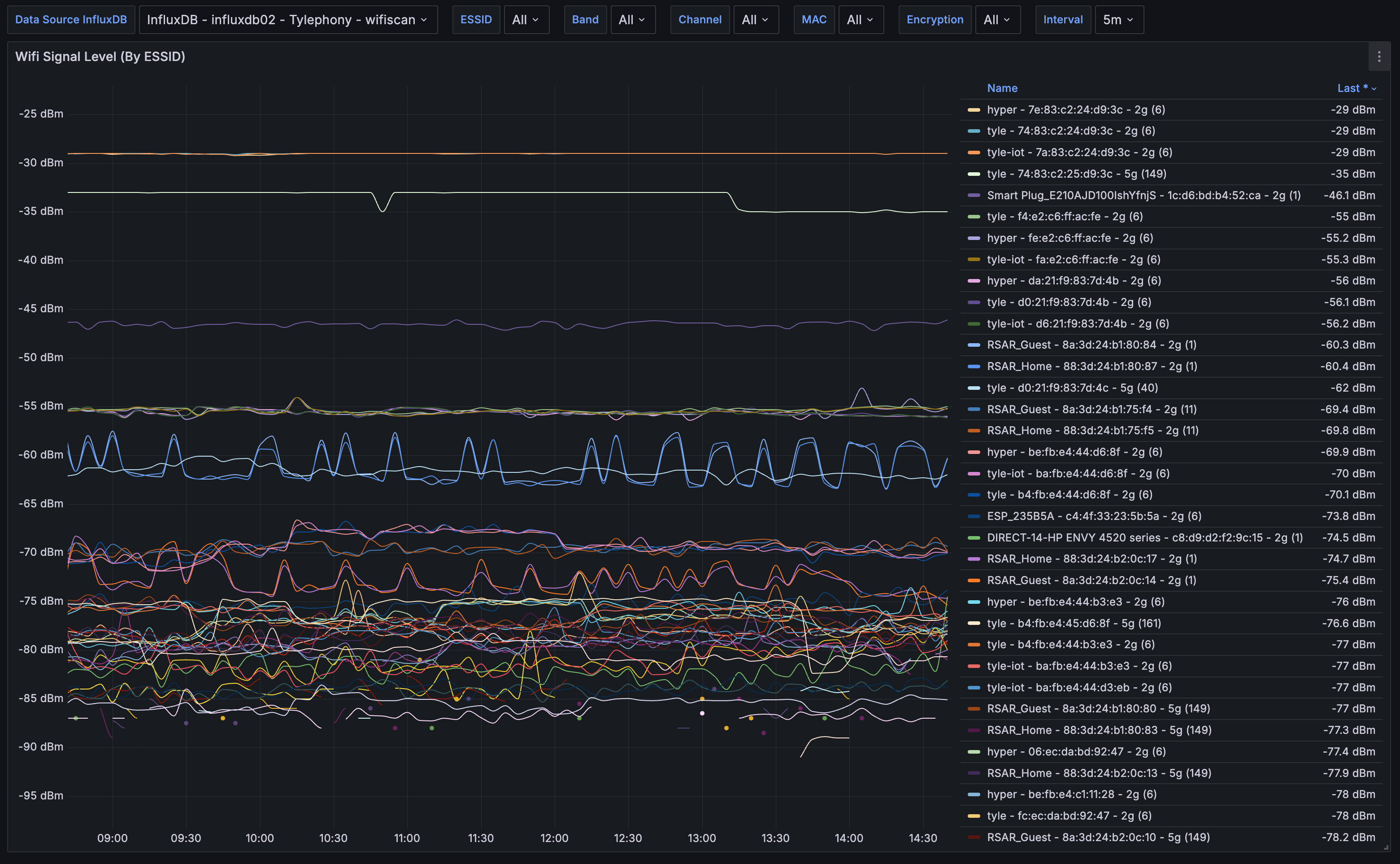Click the MAC All dropdown
Viewport: 1400px width, 864px height.
tap(860, 20)
